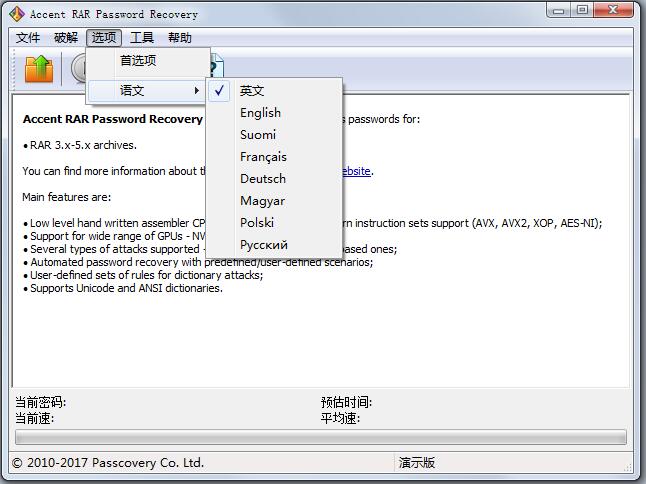Choose 首选项 from the options menu

pos(147,61)
